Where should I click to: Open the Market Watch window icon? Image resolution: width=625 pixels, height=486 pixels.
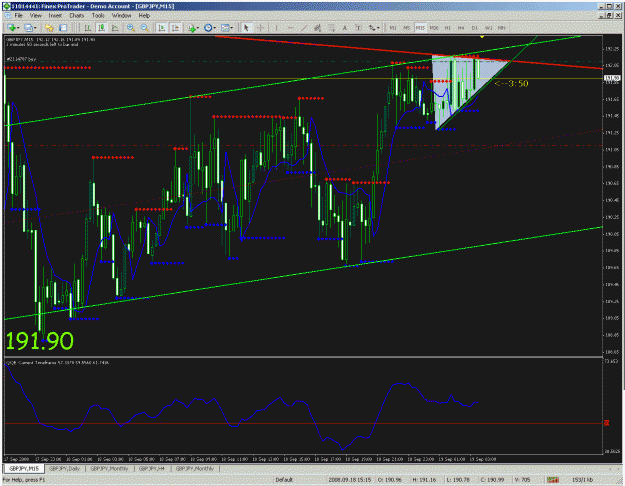point(63,28)
